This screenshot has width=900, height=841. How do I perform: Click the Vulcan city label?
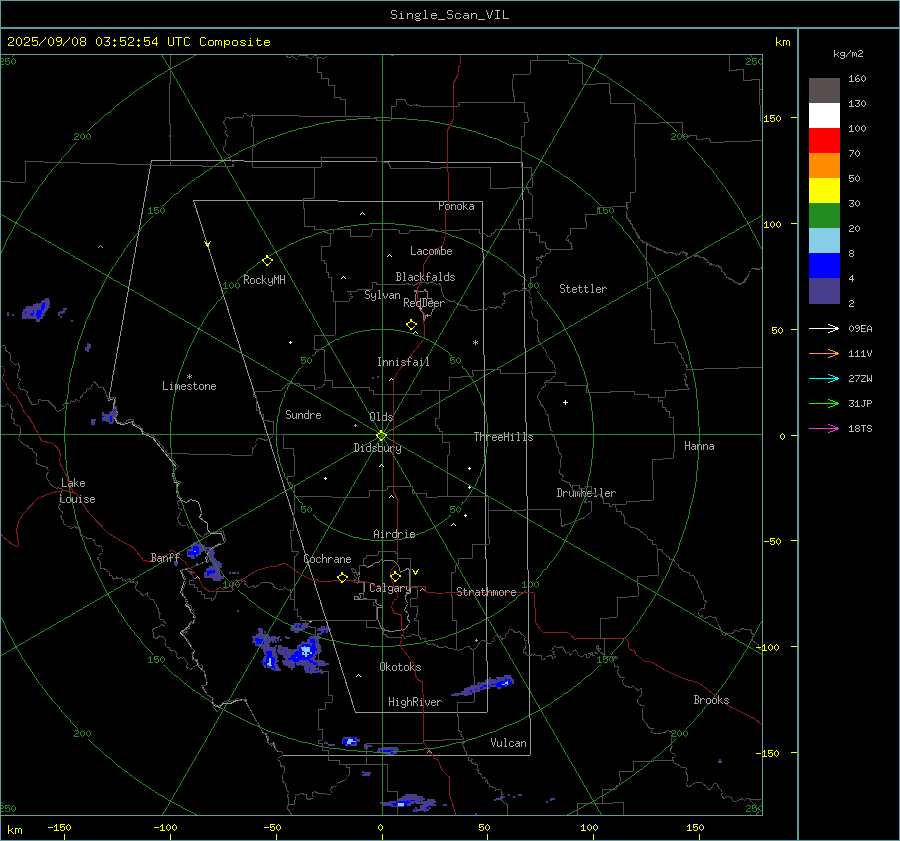click(509, 743)
